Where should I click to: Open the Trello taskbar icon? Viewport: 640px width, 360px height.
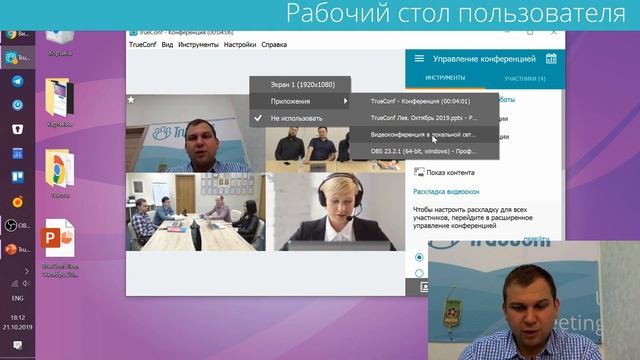coord(17,177)
